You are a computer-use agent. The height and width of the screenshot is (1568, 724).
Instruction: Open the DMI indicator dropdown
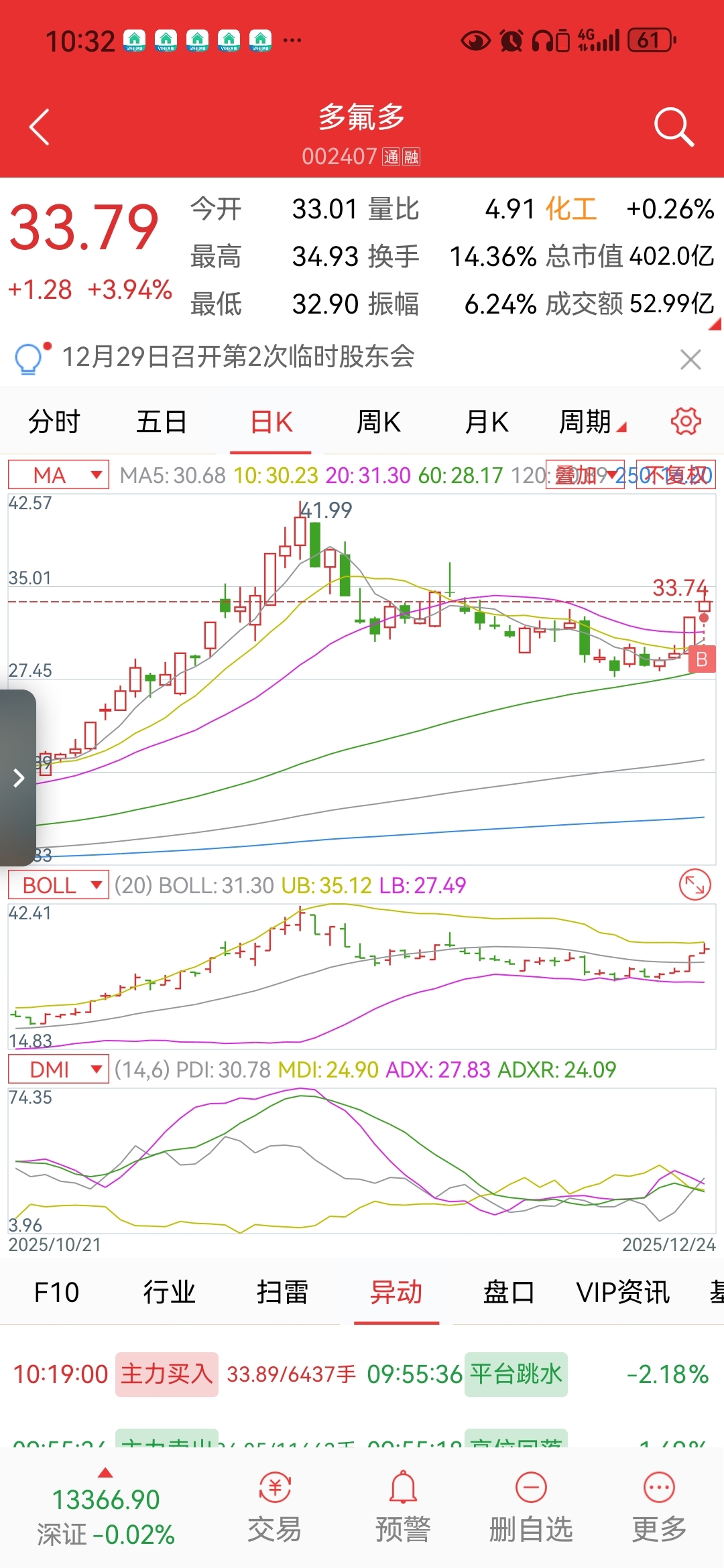point(58,1069)
